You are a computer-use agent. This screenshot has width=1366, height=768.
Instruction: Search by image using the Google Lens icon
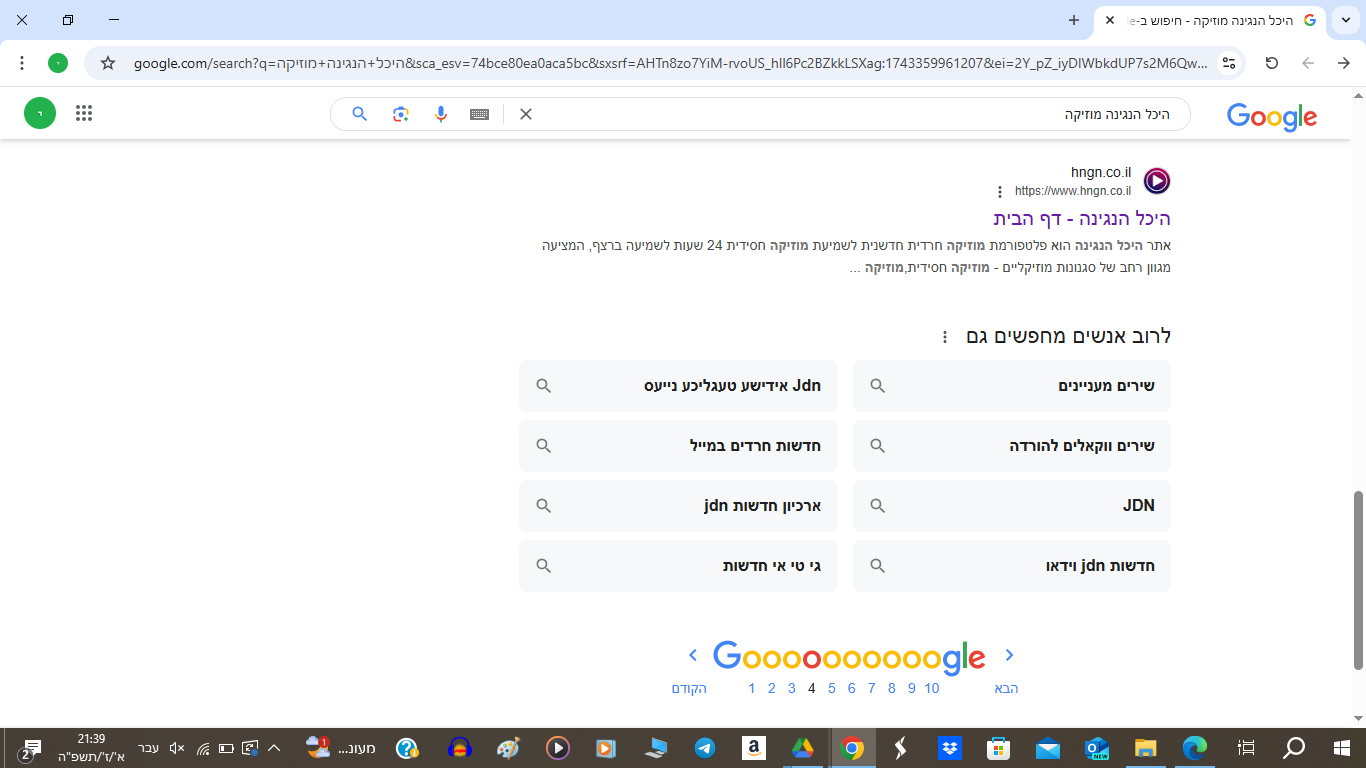pyautogui.click(x=400, y=113)
